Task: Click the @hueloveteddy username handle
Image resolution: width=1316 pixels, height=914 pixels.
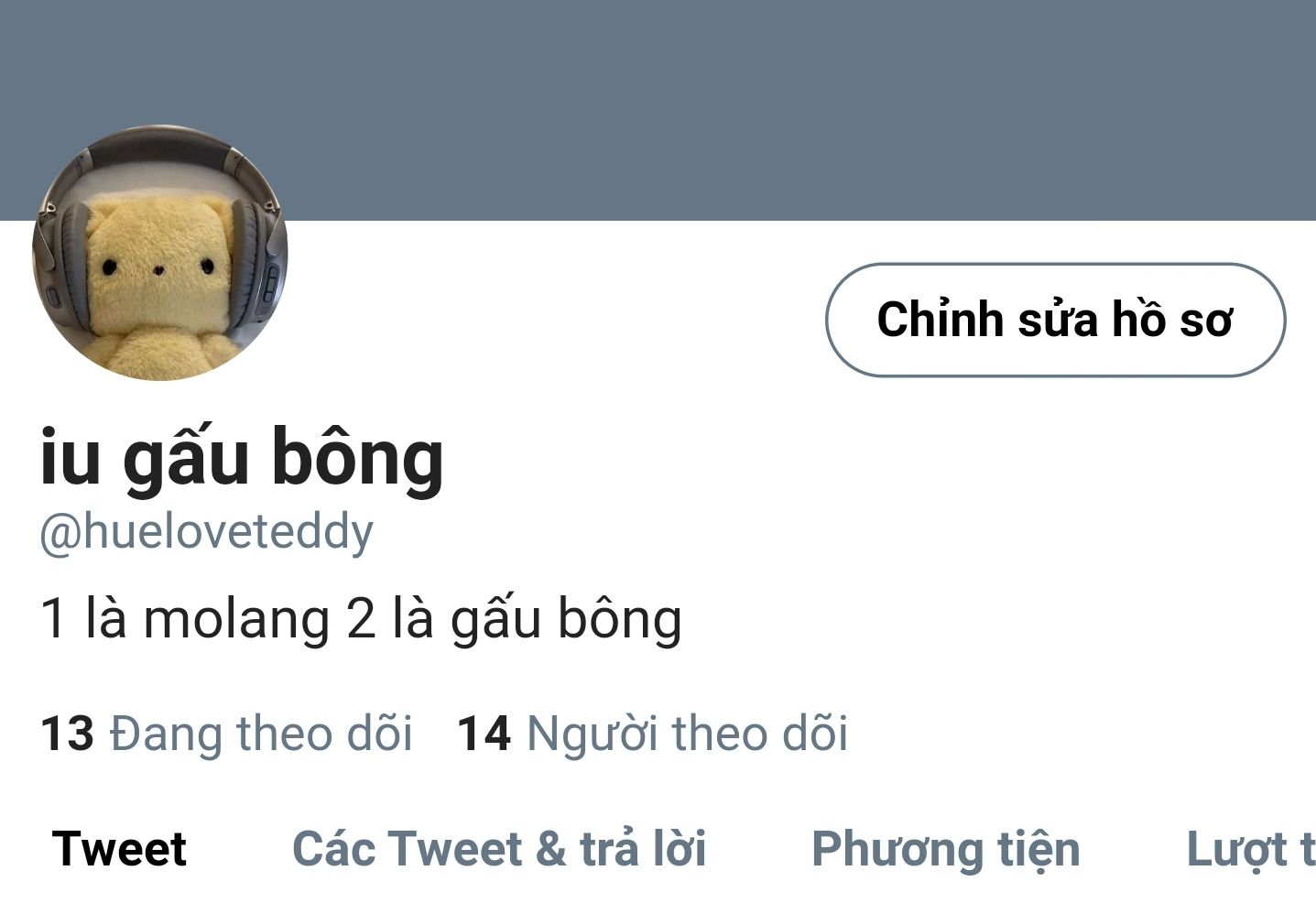Action: click(207, 532)
